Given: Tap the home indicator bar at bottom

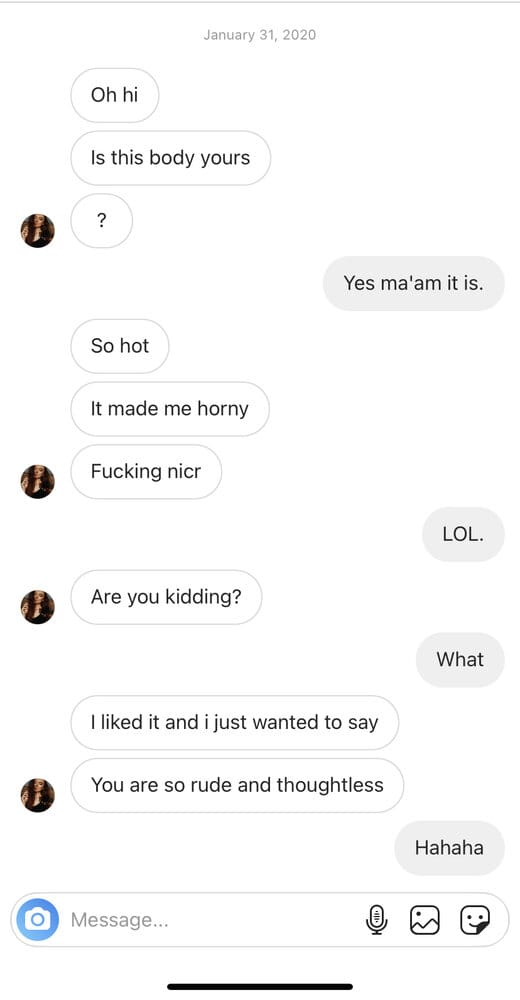Looking at the screenshot, I should 260,987.
